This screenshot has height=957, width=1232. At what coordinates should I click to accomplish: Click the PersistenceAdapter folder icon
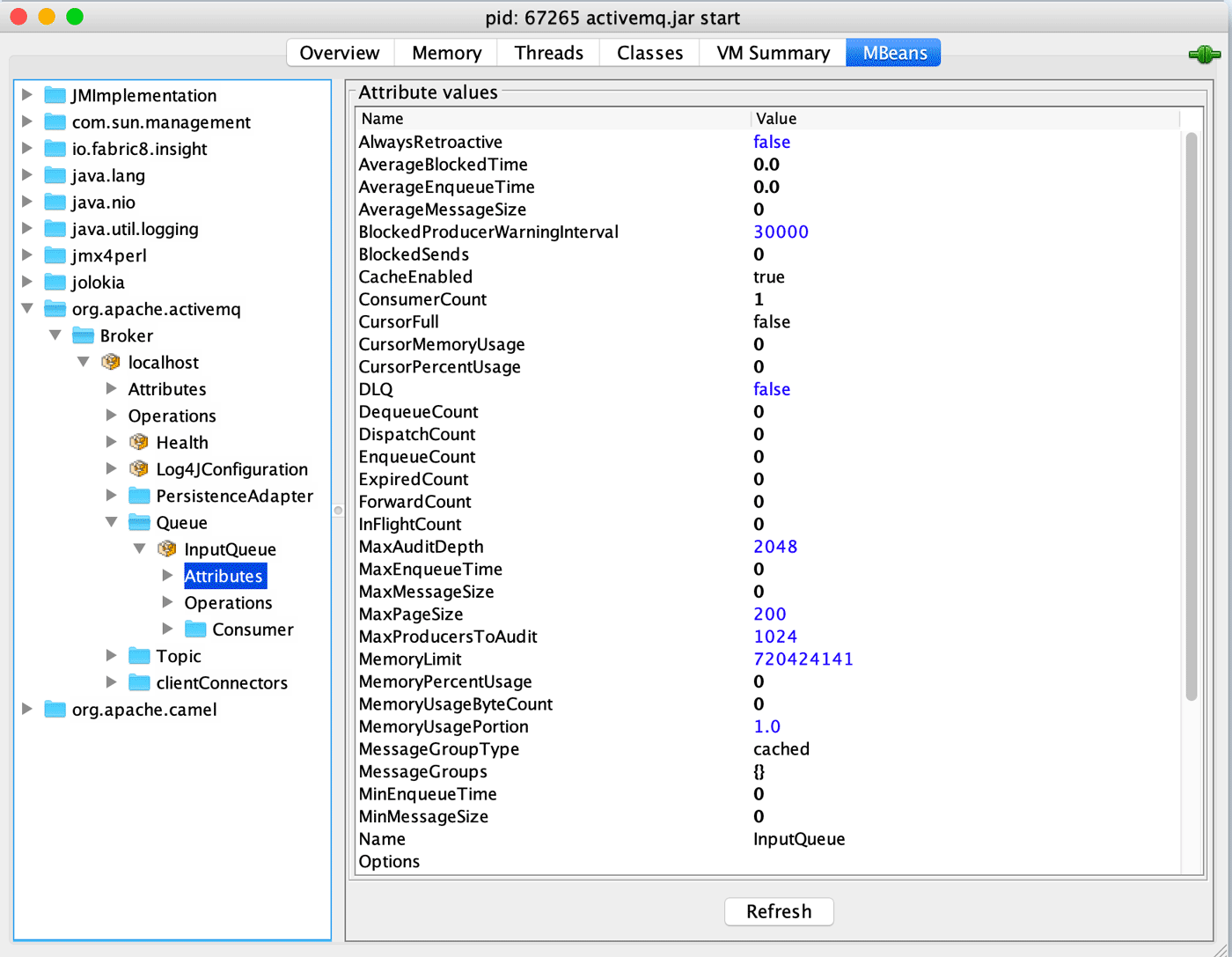(x=140, y=496)
